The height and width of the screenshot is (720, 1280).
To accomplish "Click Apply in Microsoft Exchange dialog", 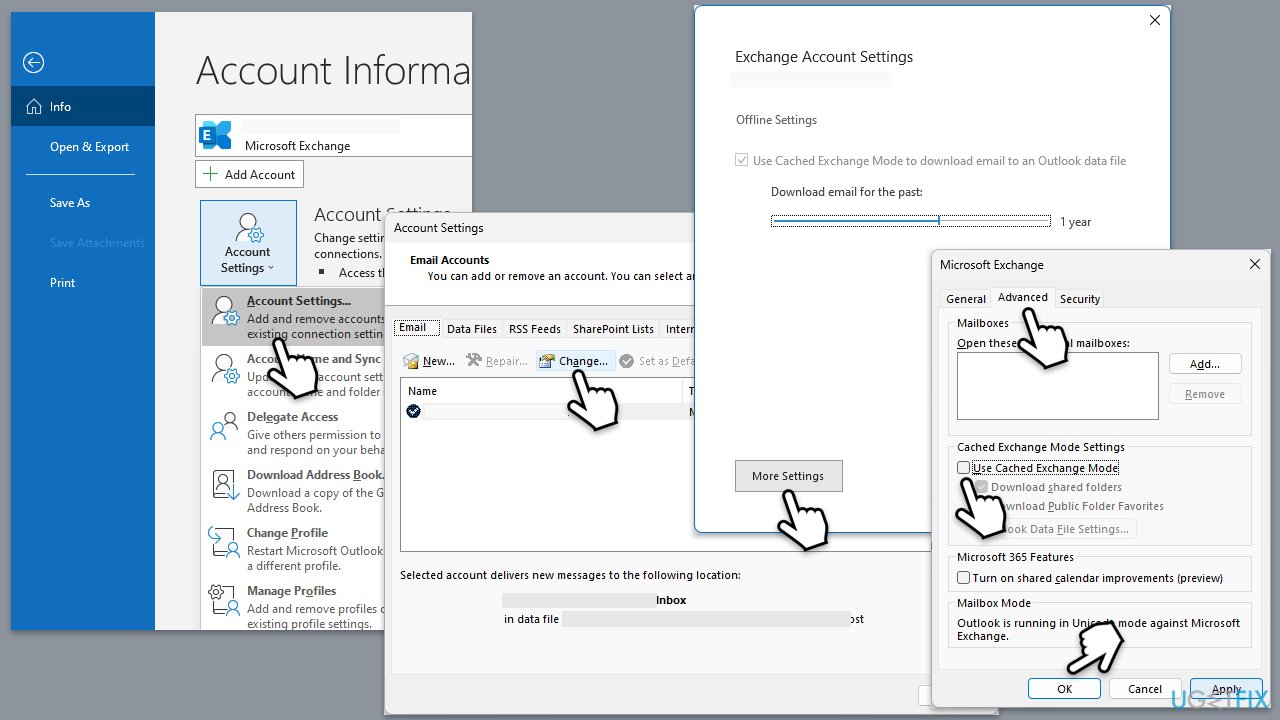I will [1226, 689].
